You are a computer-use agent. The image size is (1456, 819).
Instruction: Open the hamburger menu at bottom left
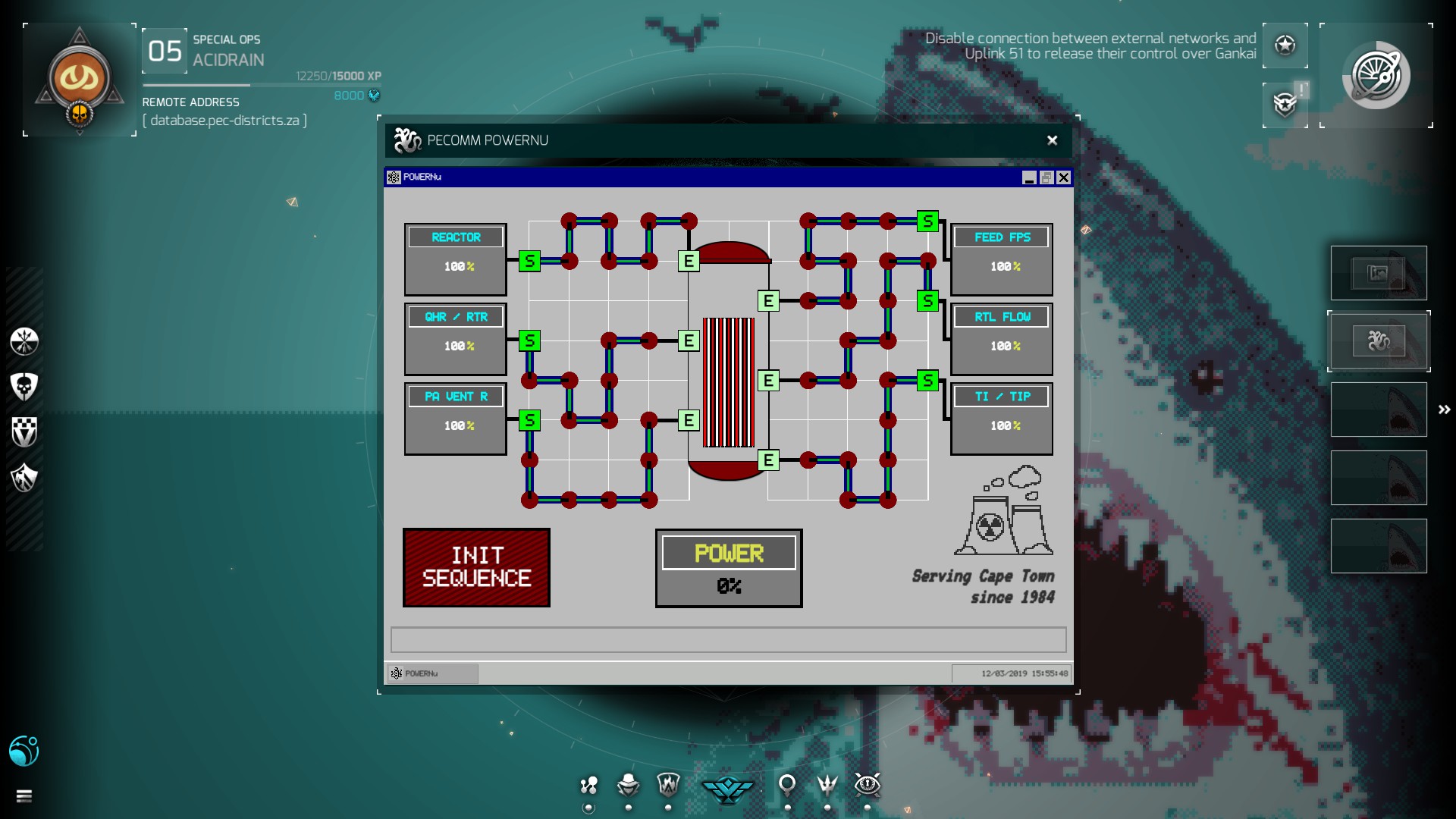[24, 795]
